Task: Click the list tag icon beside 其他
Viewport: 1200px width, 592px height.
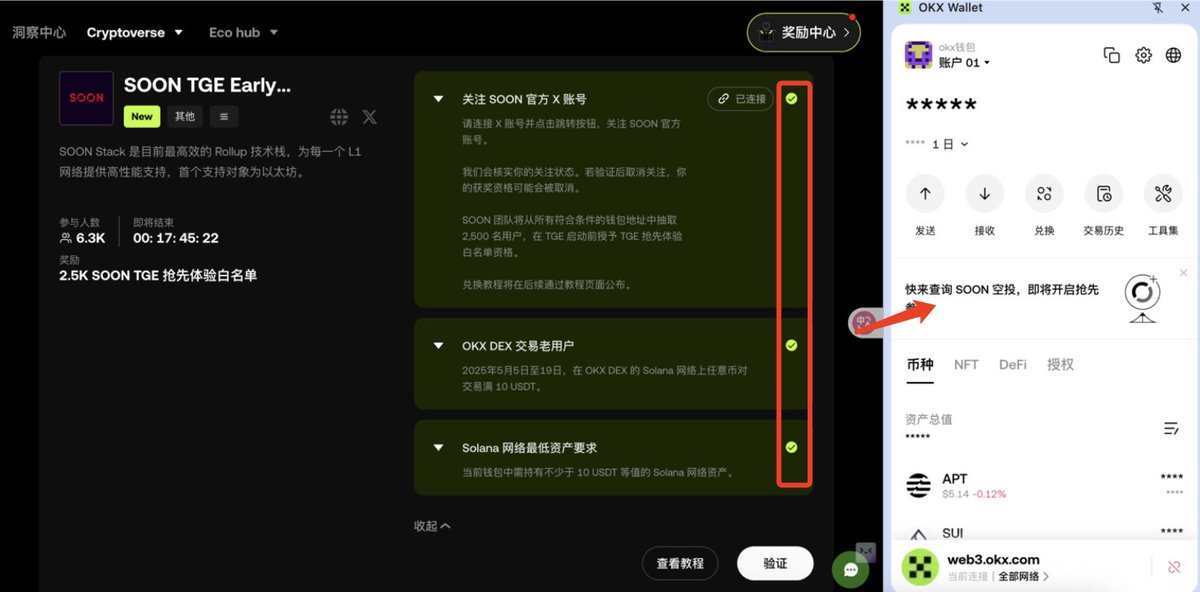Action: [x=223, y=117]
